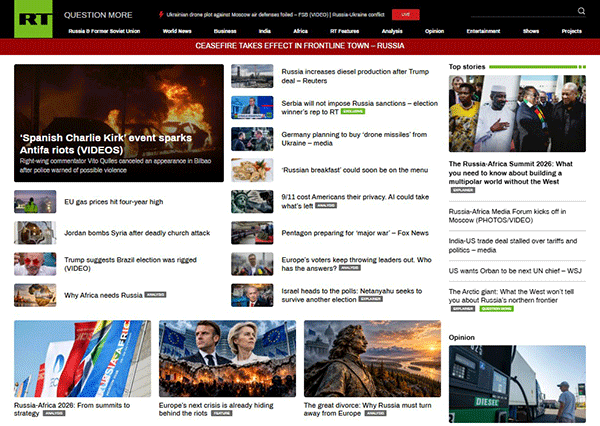The width and height of the screenshot is (600, 426).
Task: Open Trump Brazil election thumbnail
Action: [x=35, y=264]
